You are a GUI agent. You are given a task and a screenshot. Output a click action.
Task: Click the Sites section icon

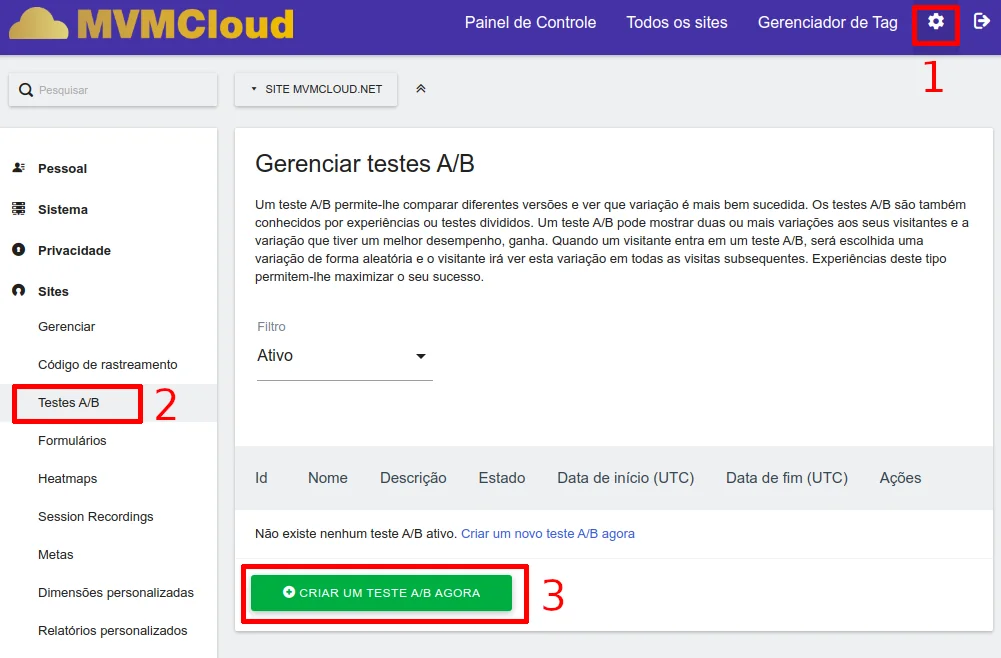(18, 291)
